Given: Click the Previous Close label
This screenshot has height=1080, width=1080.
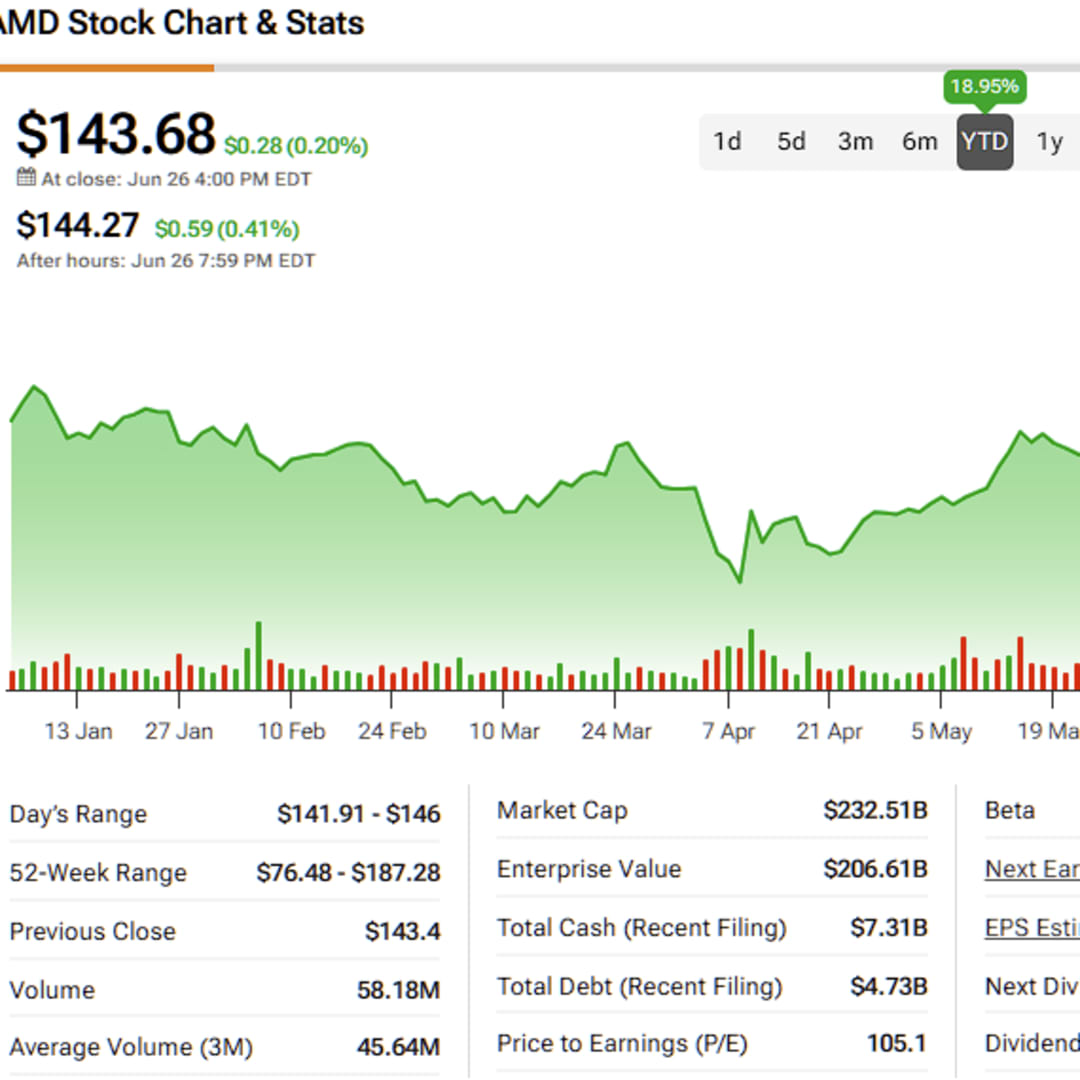Looking at the screenshot, I should pos(93,932).
